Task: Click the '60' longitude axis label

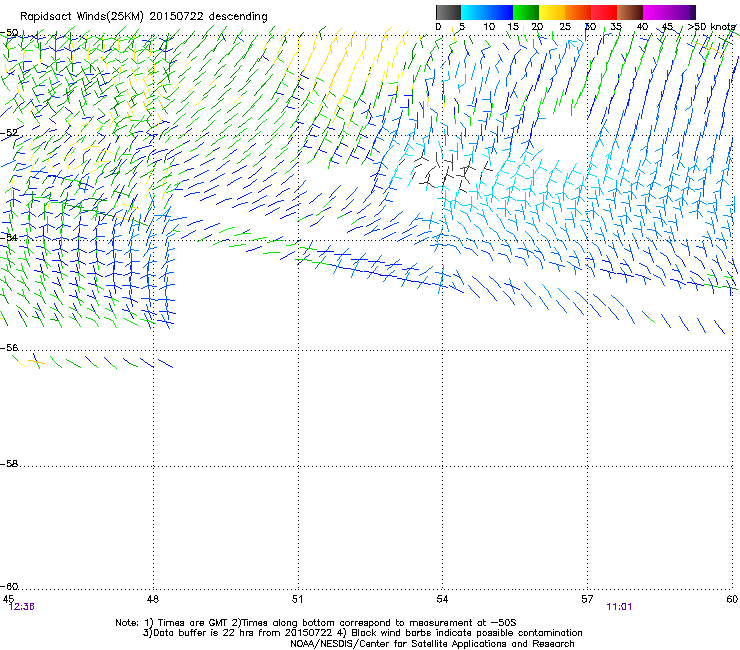Action: click(x=732, y=599)
